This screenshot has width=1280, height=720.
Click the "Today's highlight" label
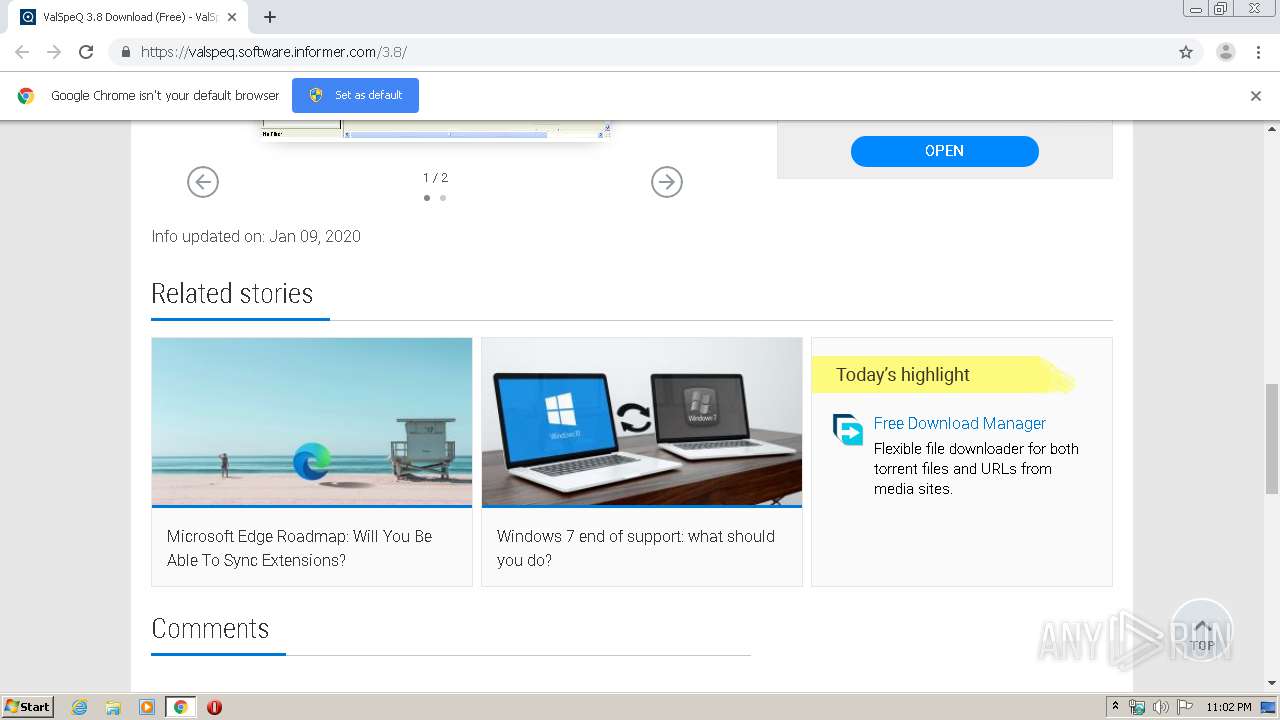(903, 374)
